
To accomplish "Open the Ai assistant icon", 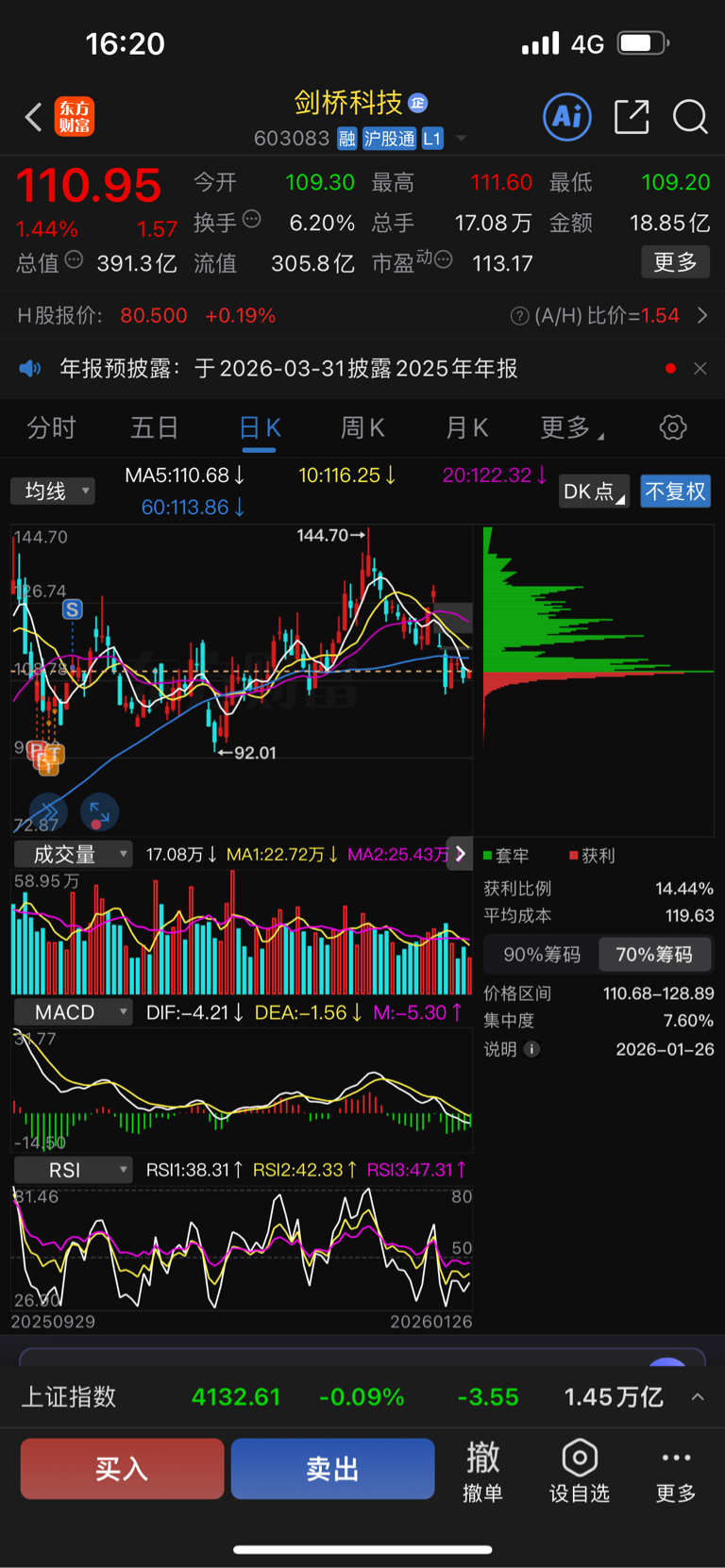I will [567, 117].
